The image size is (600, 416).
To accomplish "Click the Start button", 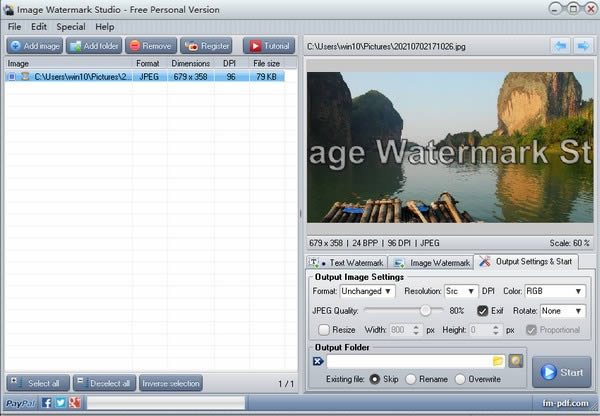I will coord(562,372).
